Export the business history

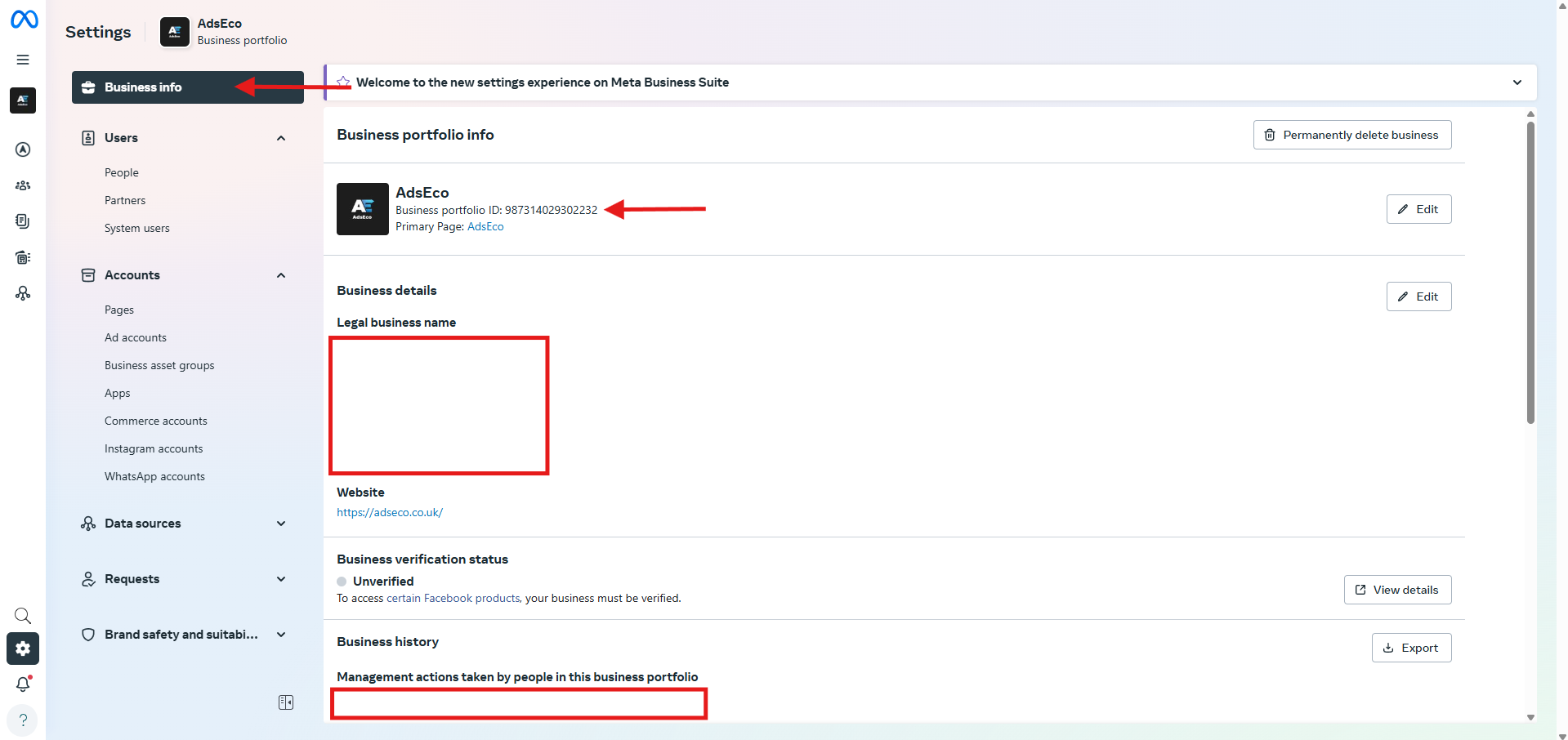pos(1411,648)
